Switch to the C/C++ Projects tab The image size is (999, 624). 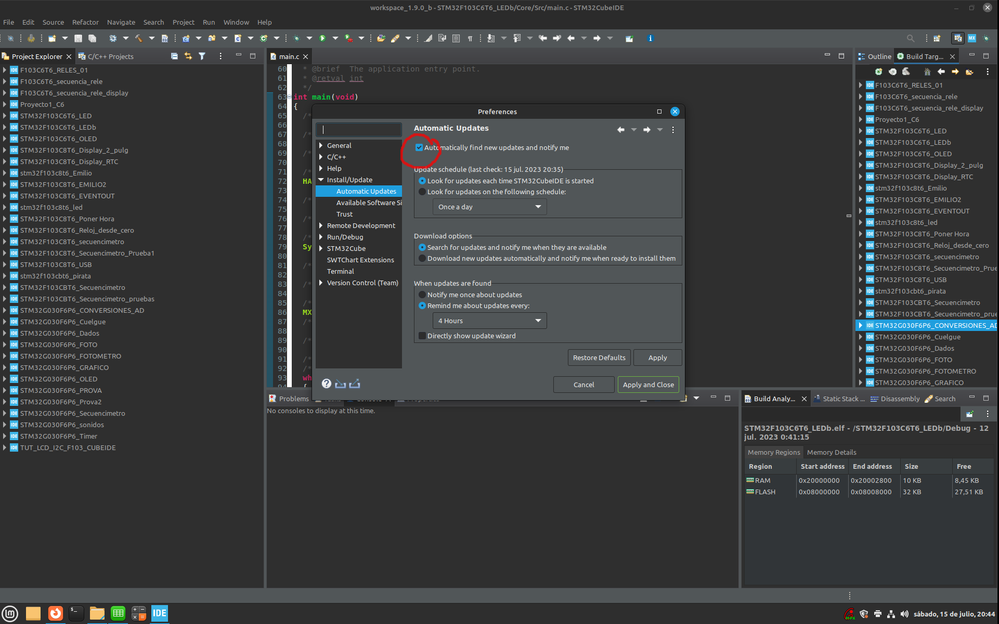106,57
